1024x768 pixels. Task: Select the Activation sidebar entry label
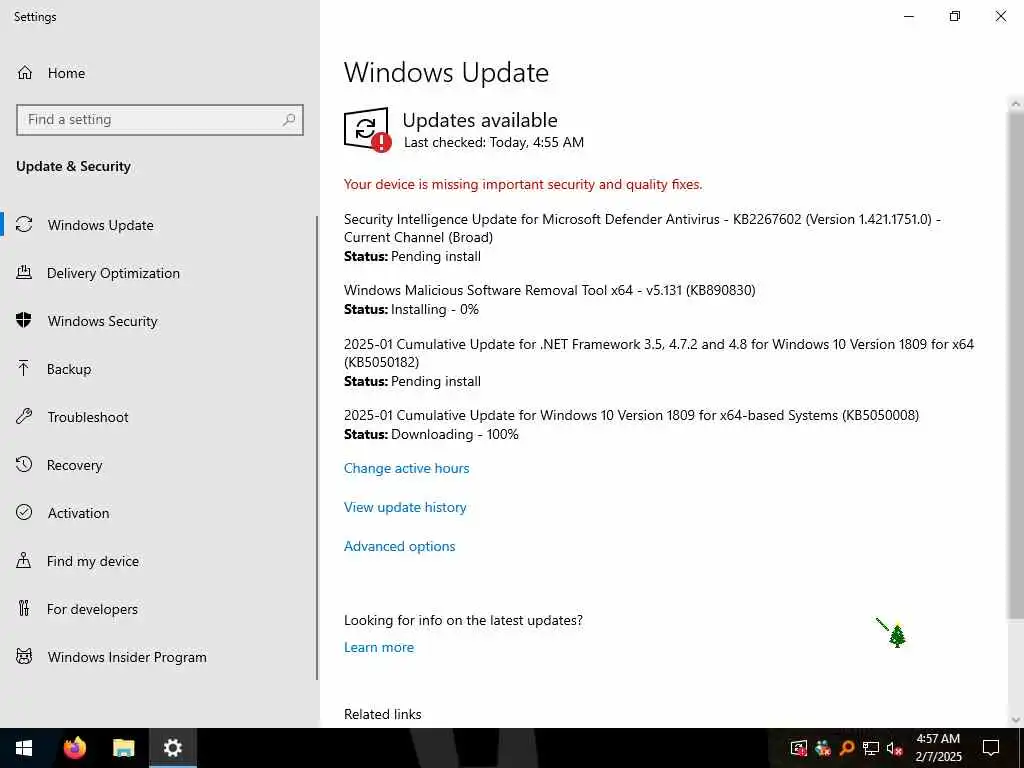(x=78, y=513)
